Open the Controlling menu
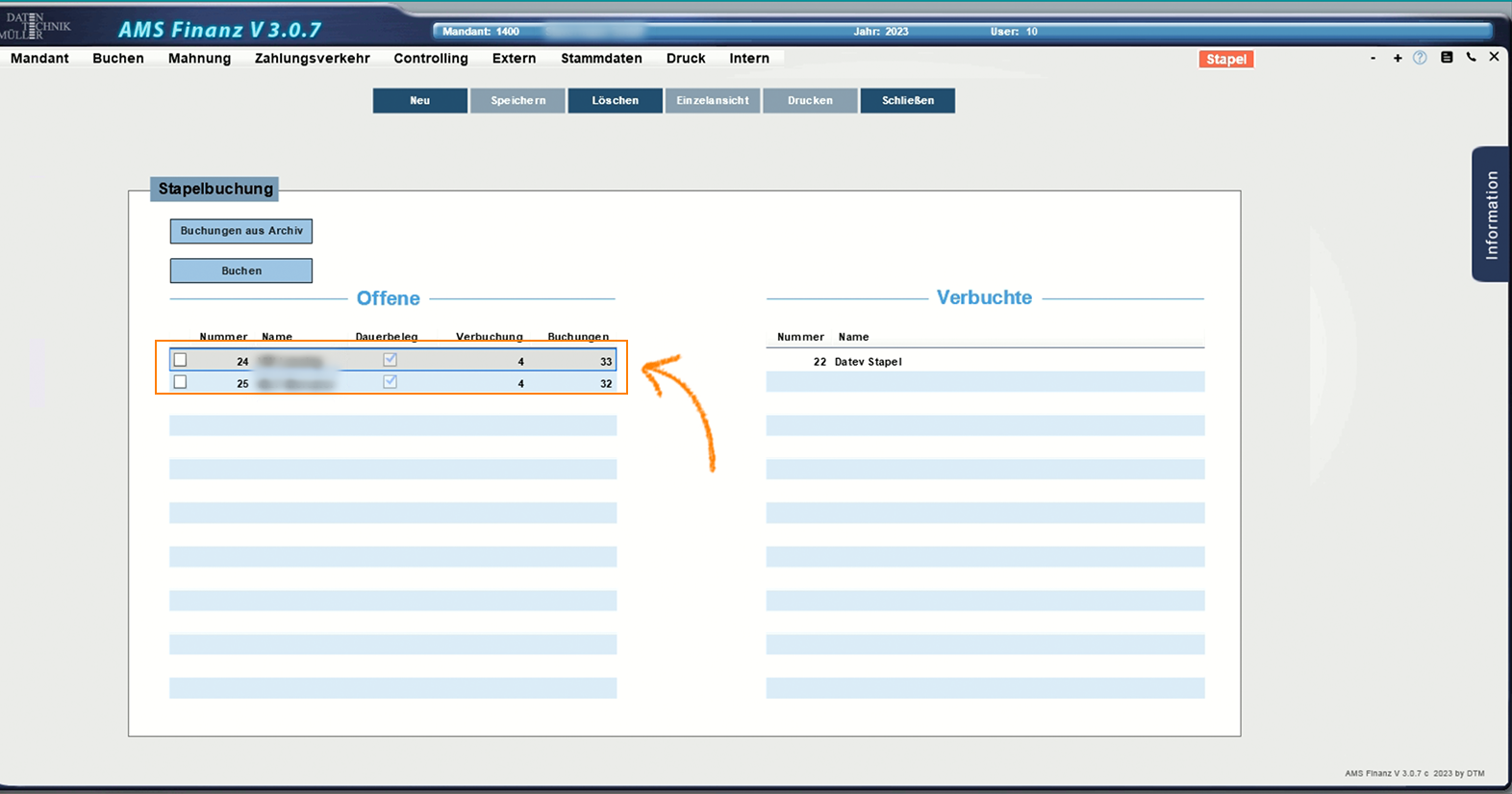The width and height of the screenshot is (1512, 794). point(430,59)
